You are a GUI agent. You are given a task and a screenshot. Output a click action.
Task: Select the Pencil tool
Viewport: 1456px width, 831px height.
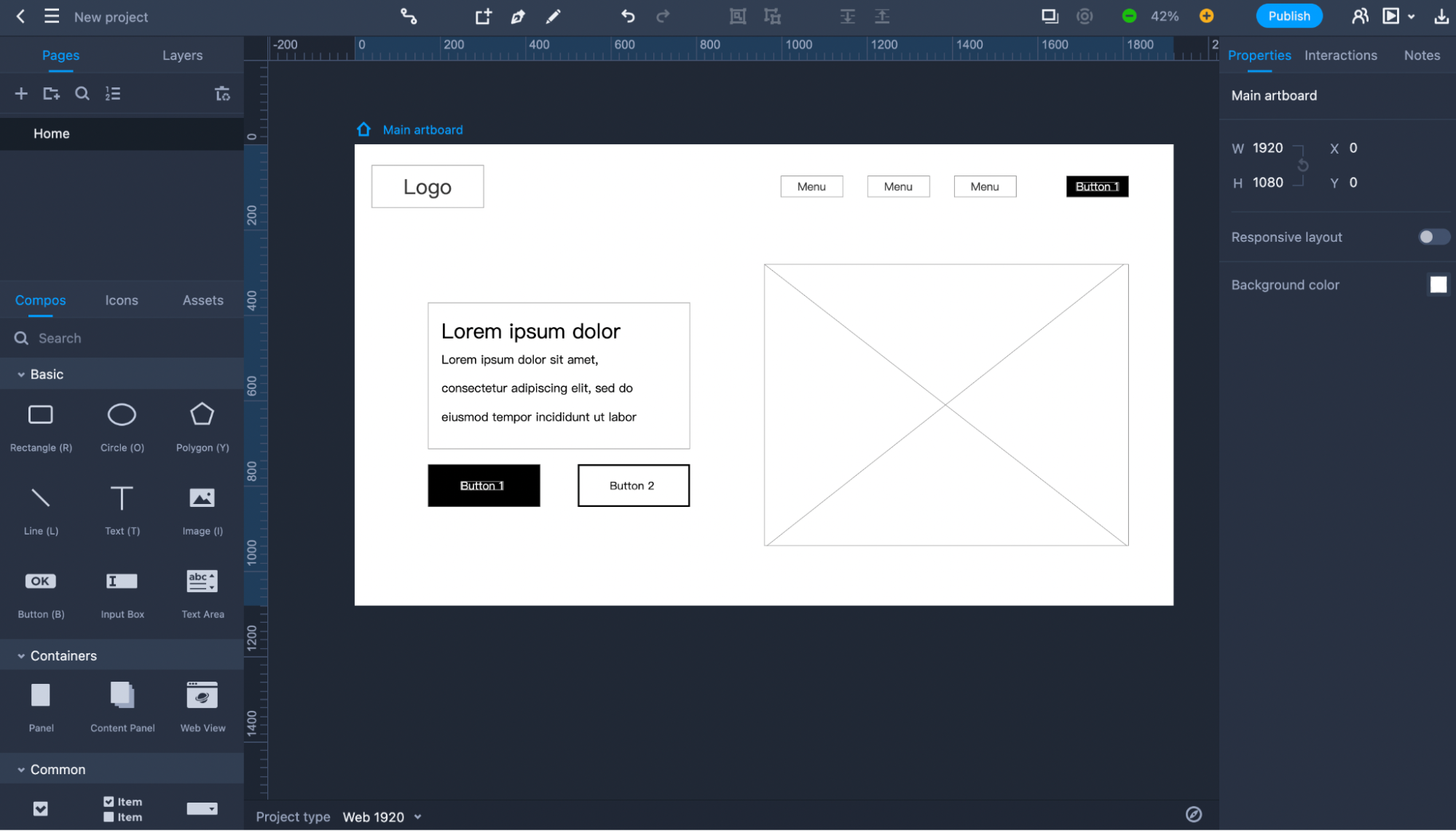554,16
